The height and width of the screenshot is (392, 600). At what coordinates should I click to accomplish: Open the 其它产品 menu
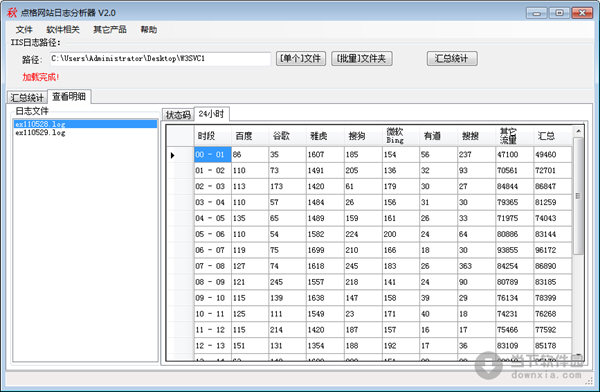(x=110, y=29)
